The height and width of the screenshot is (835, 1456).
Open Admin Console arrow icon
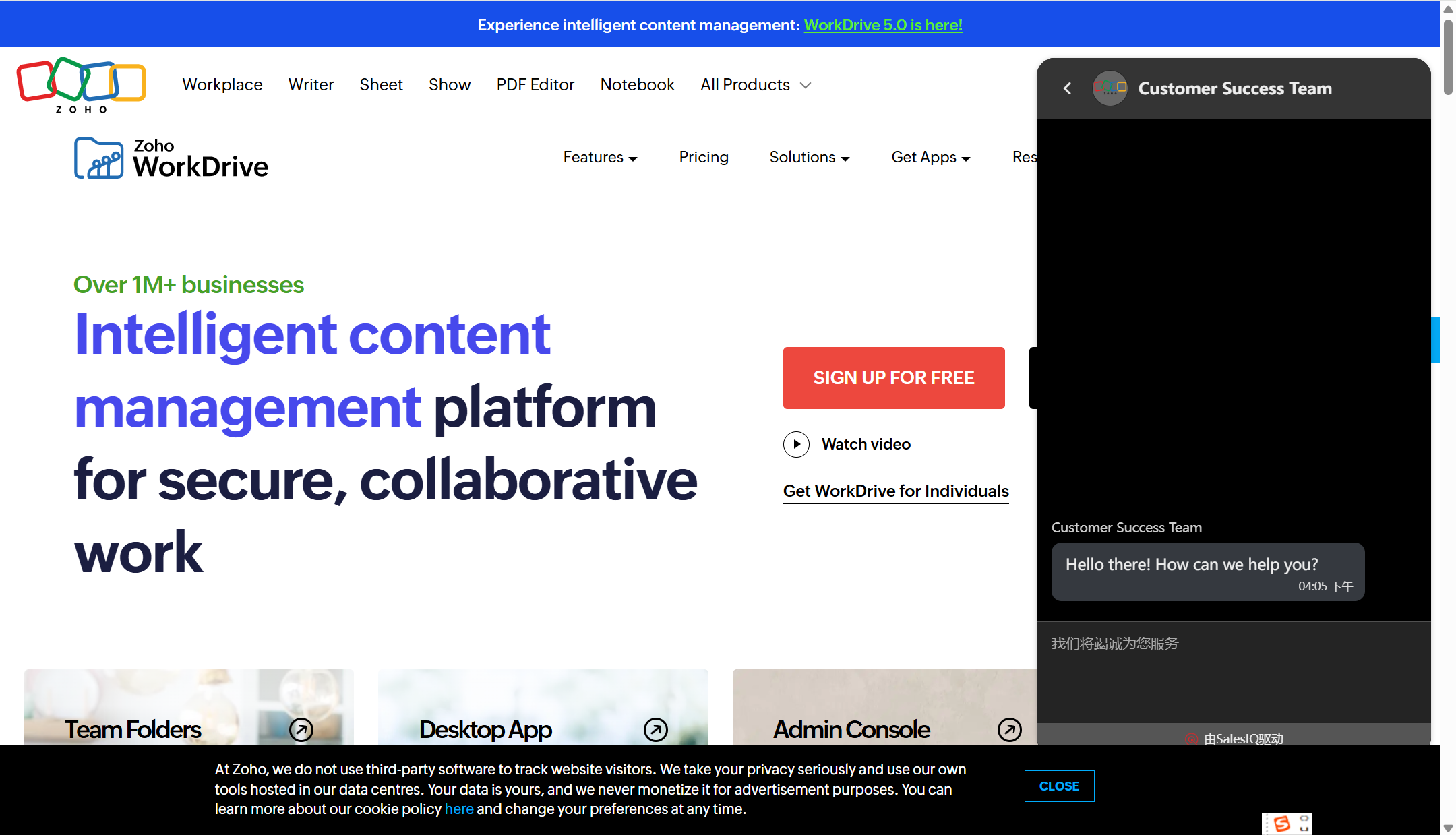[x=1009, y=729]
